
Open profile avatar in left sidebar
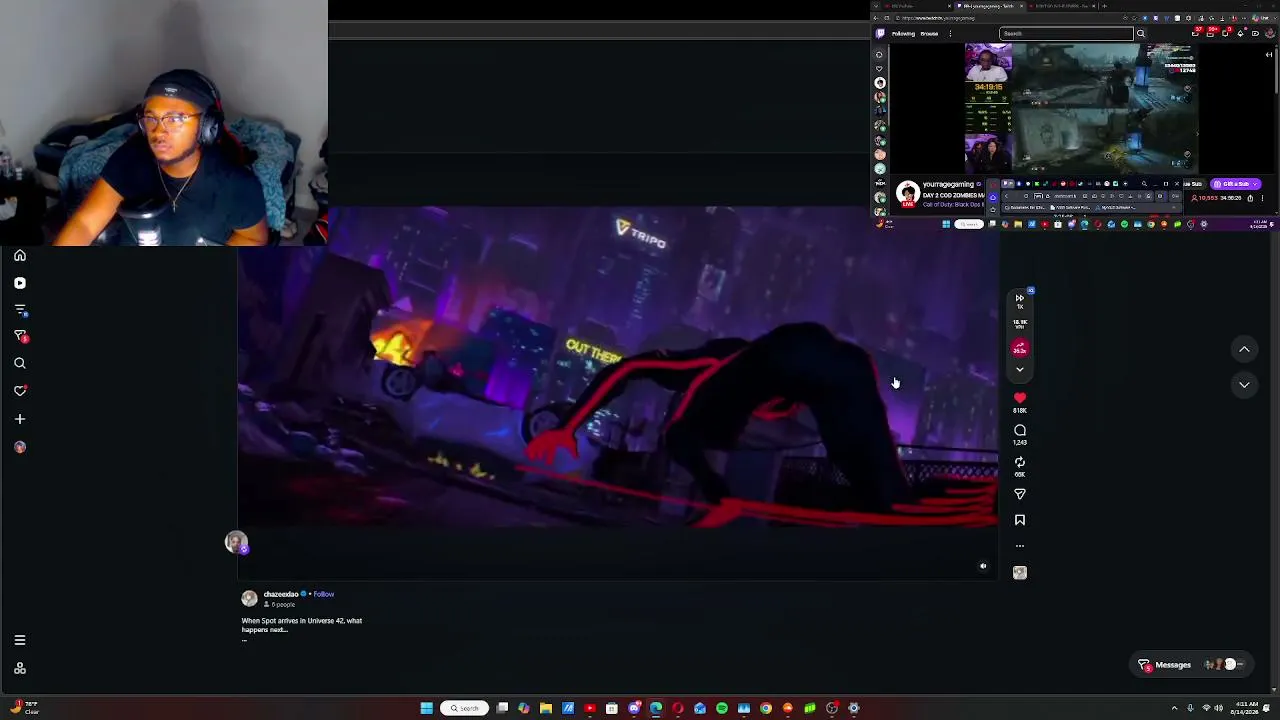coord(20,447)
